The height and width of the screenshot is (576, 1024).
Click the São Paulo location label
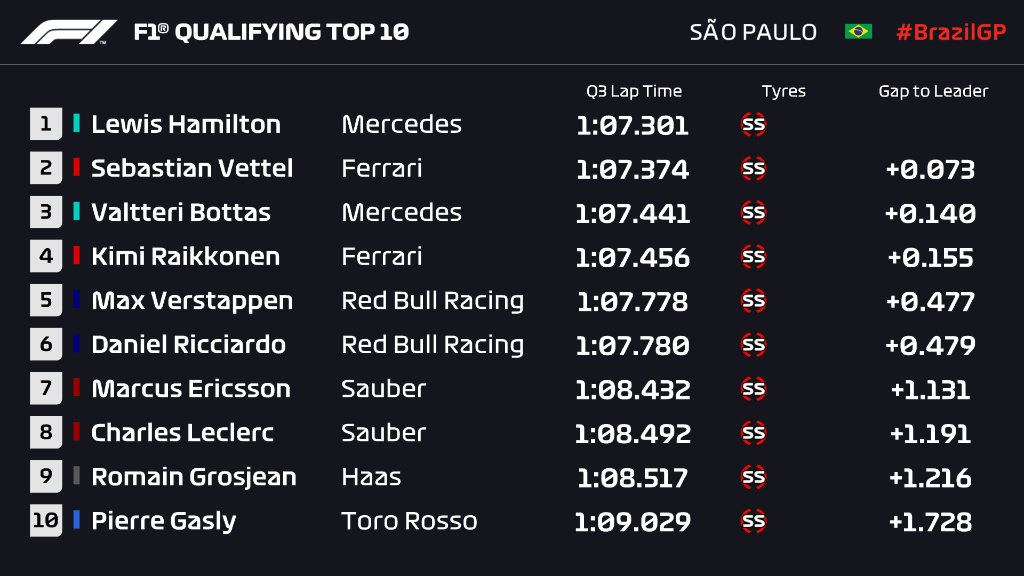(x=753, y=31)
